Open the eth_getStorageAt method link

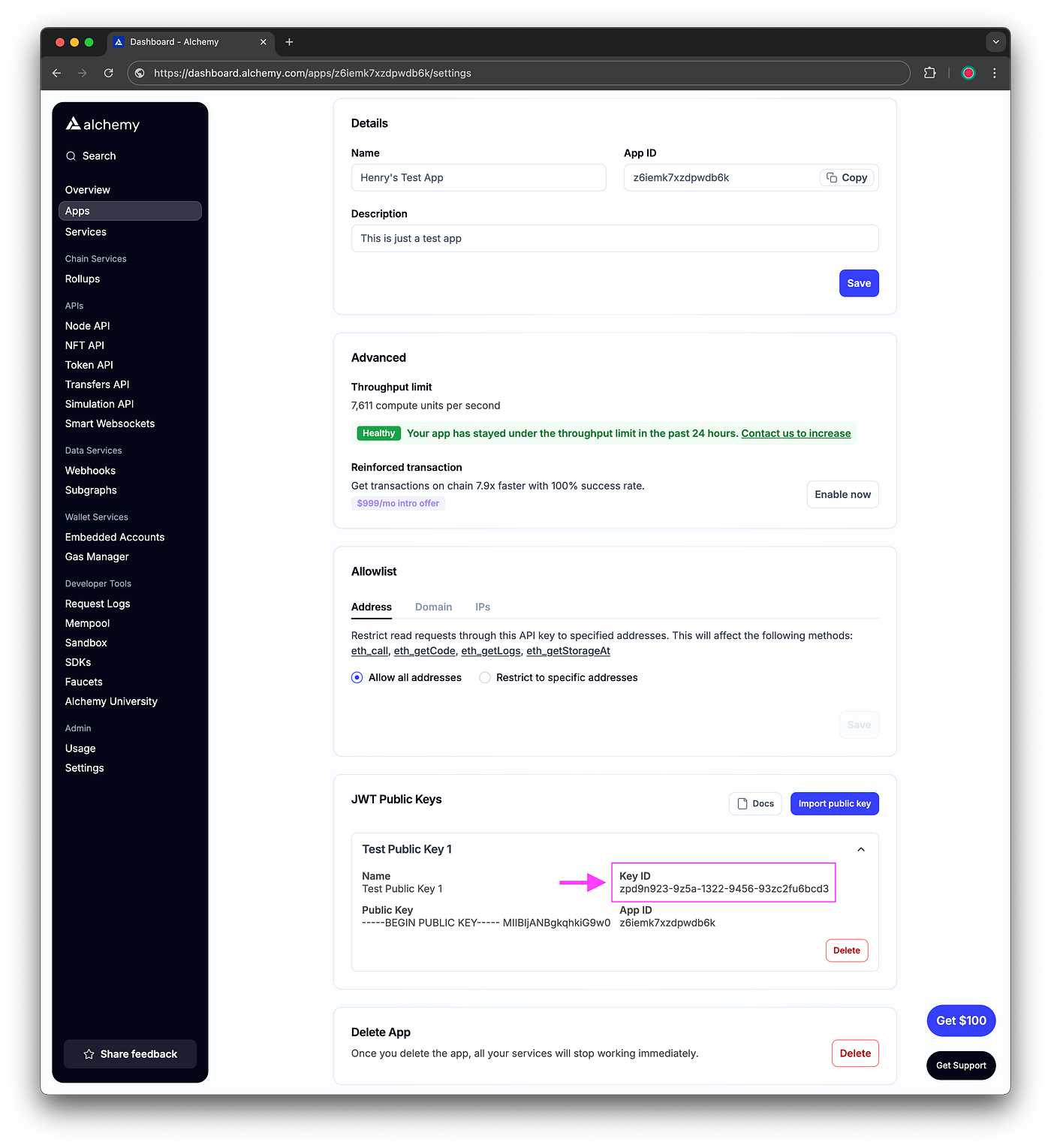(568, 651)
